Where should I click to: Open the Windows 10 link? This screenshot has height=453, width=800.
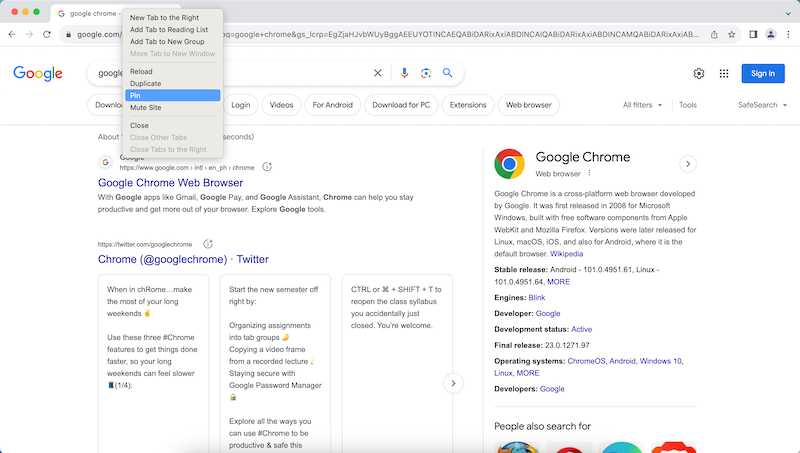coord(661,361)
